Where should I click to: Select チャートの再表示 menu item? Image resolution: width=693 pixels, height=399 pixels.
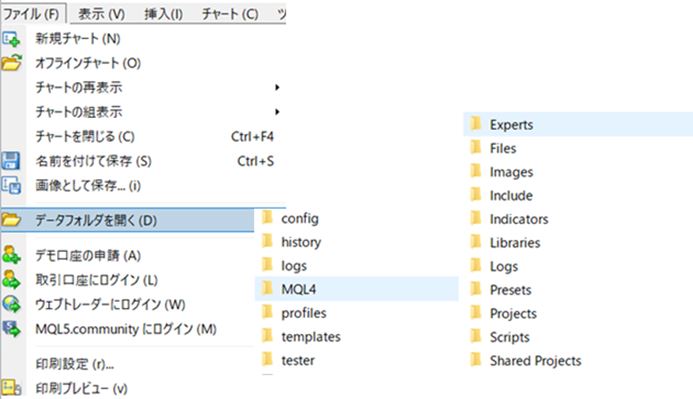pyautogui.click(x=79, y=87)
